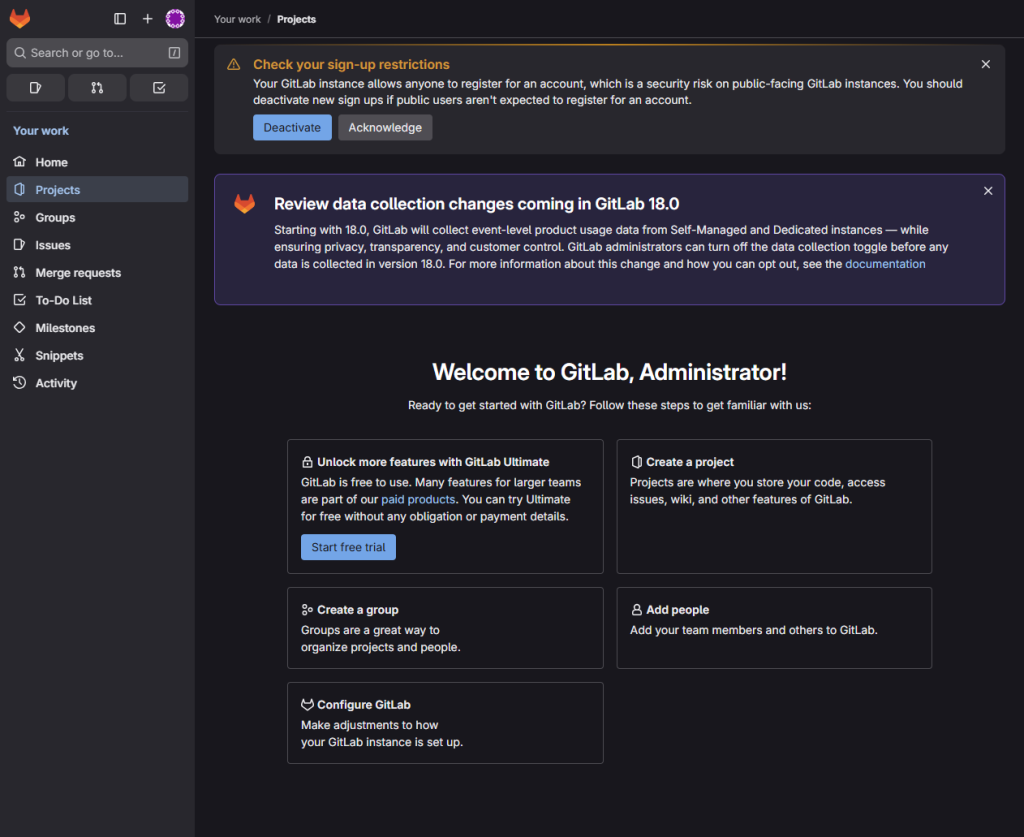
Task: Open merge requests shortcut icon
Action: click(x=97, y=88)
